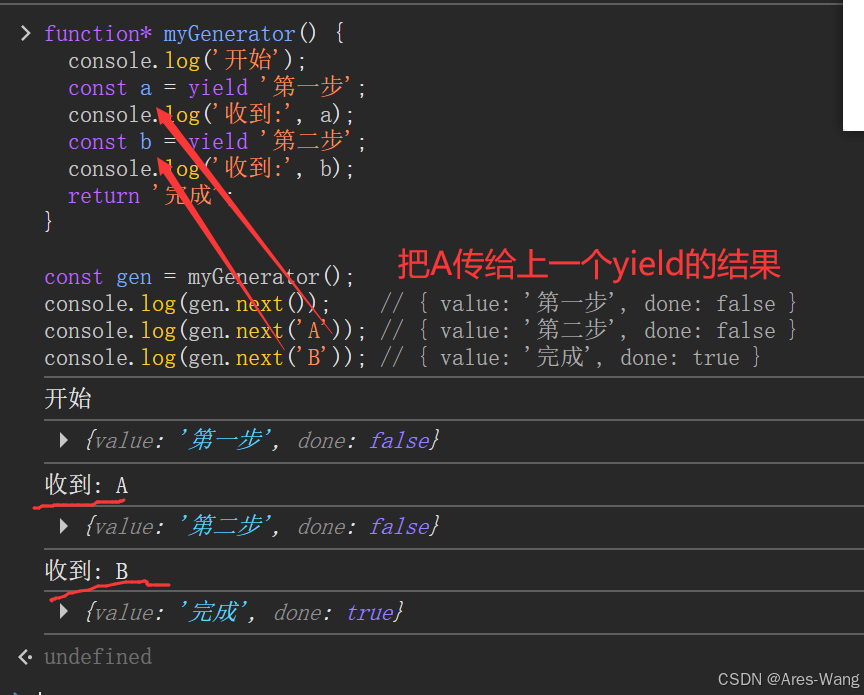
Task: Click the undefined result text
Action: (98, 657)
